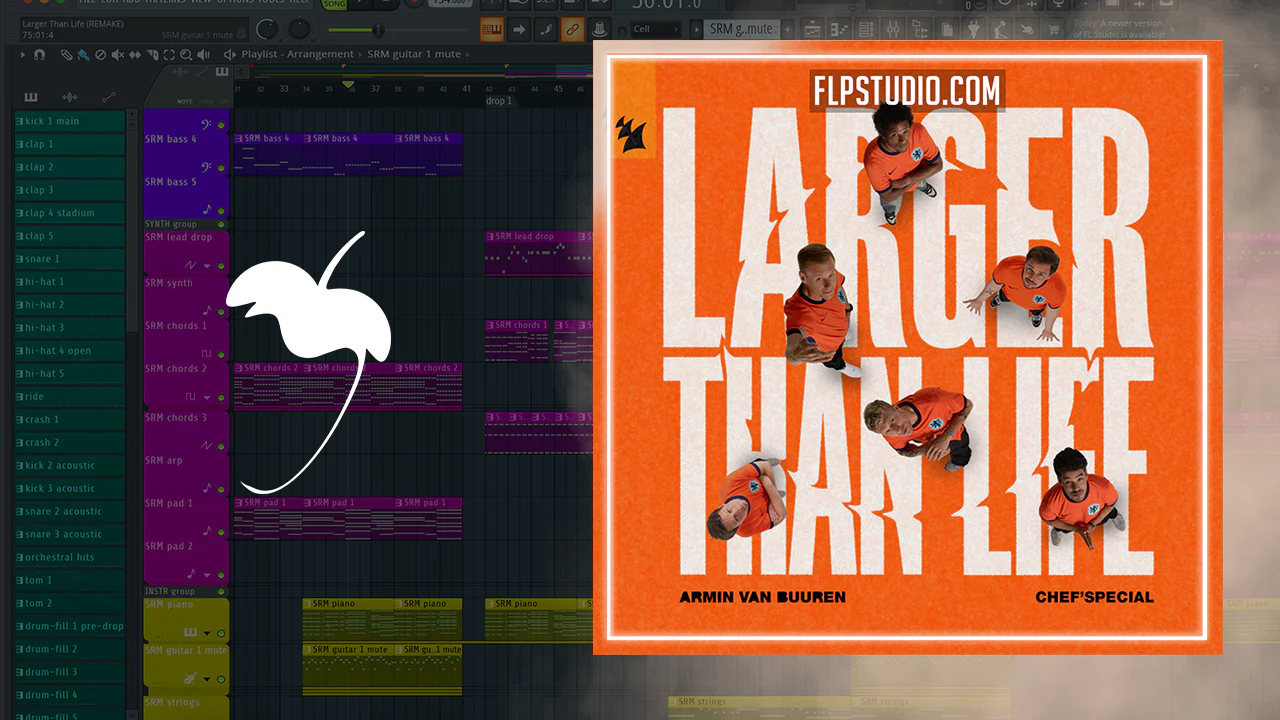Select the Delete tool in playlist toolbar

click(99, 55)
